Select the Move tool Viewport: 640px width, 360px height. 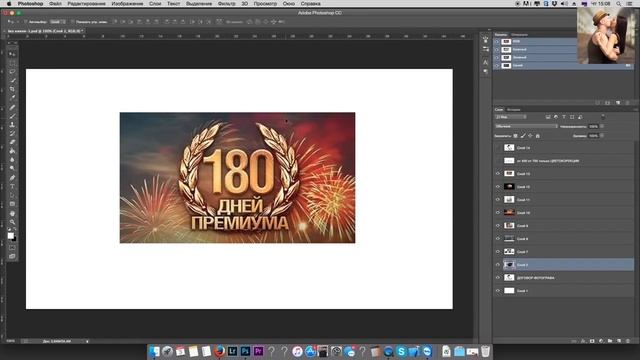12,54
